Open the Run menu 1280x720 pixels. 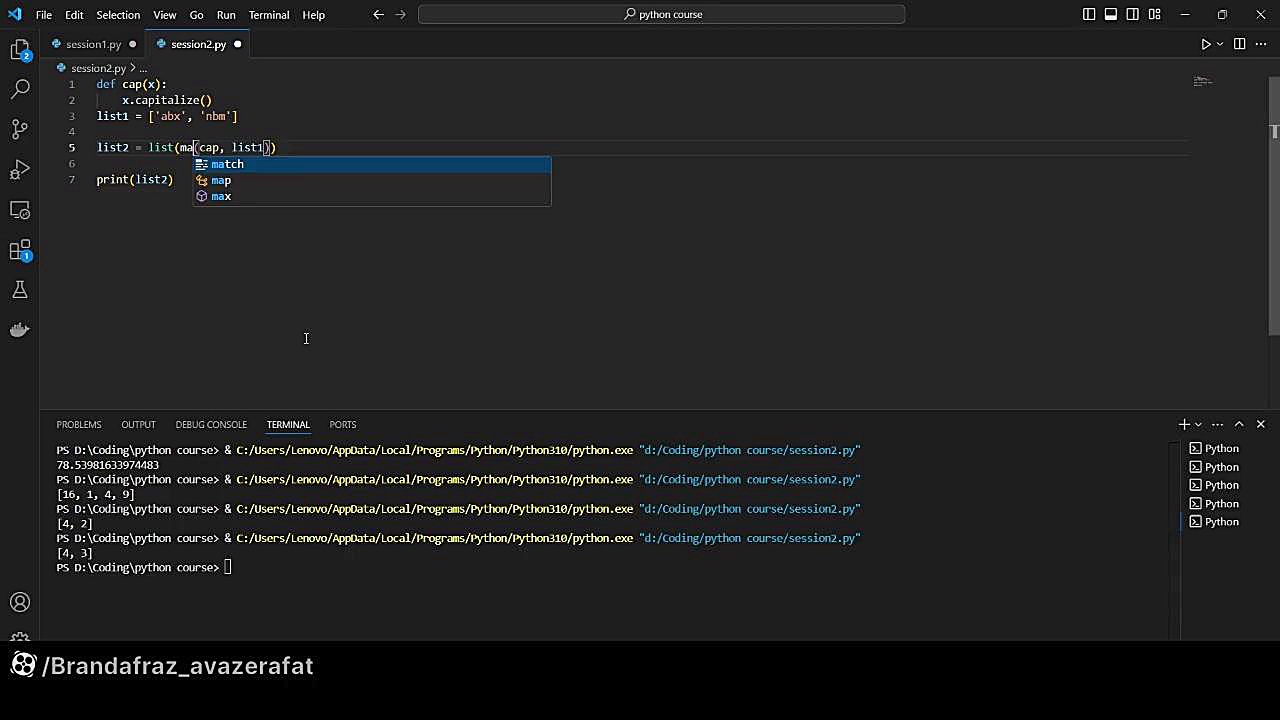tap(226, 14)
